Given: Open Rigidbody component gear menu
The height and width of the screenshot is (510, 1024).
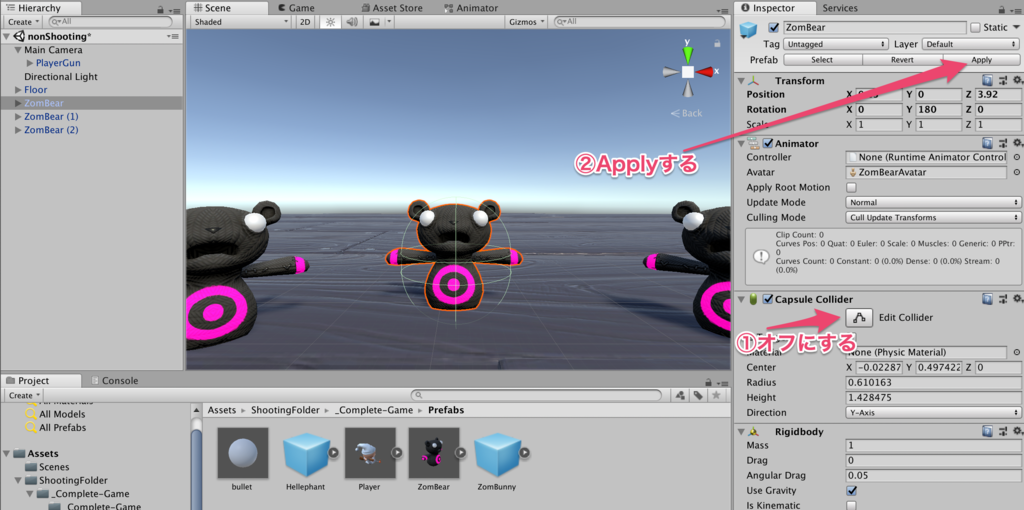Looking at the screenshot, I should tap(1017, 432).
